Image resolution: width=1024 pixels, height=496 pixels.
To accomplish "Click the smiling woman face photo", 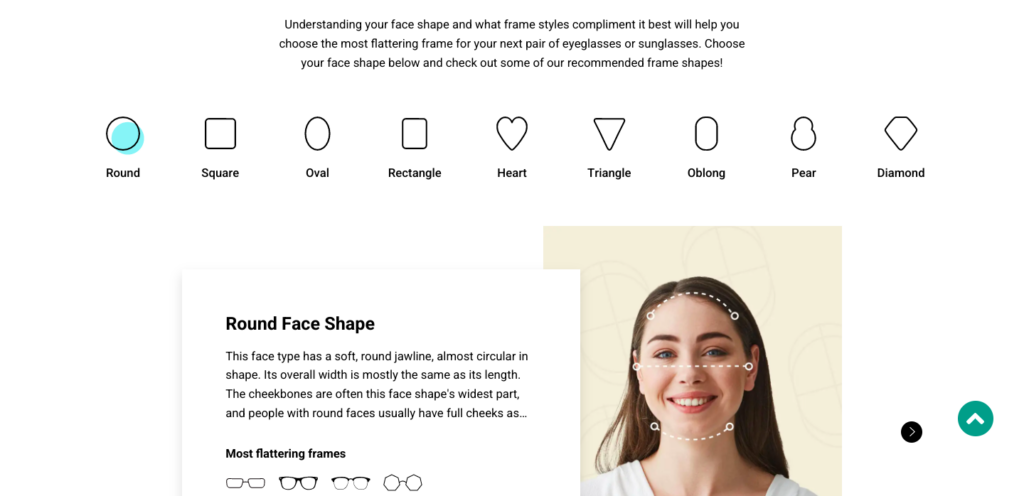I will [x=692, y=361].
